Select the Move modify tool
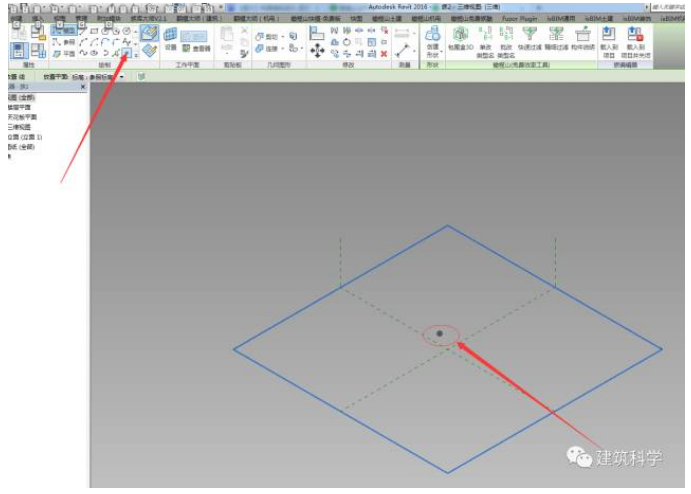 pyautogui.click(x=317, y=51)
